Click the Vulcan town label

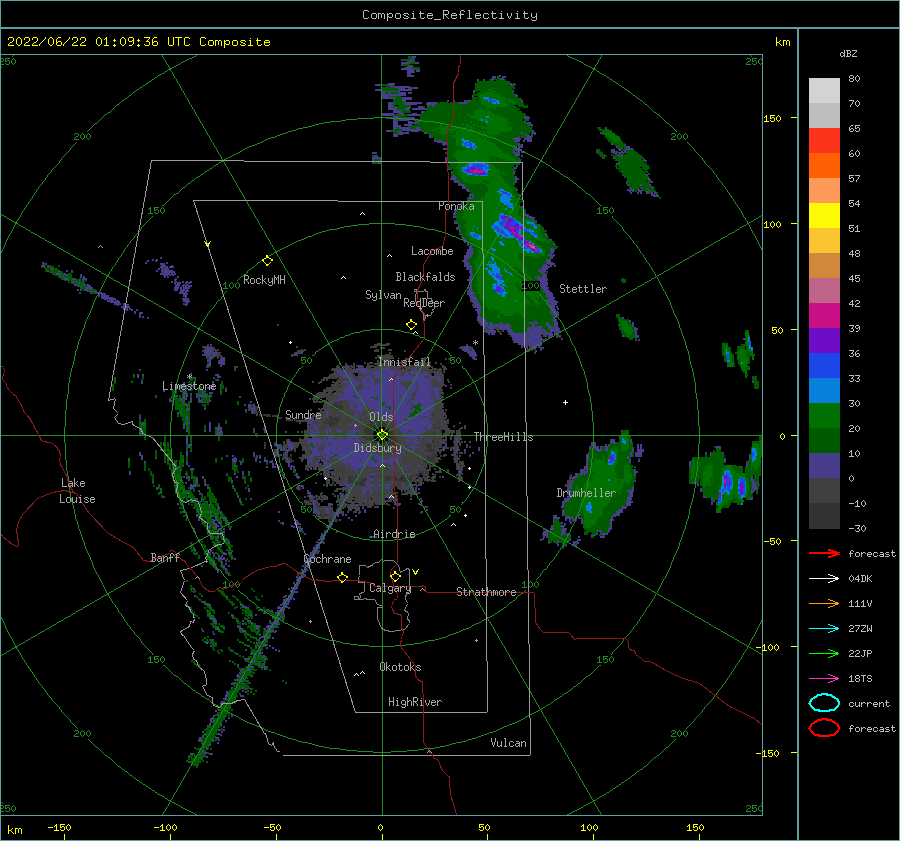pos(508,743)
